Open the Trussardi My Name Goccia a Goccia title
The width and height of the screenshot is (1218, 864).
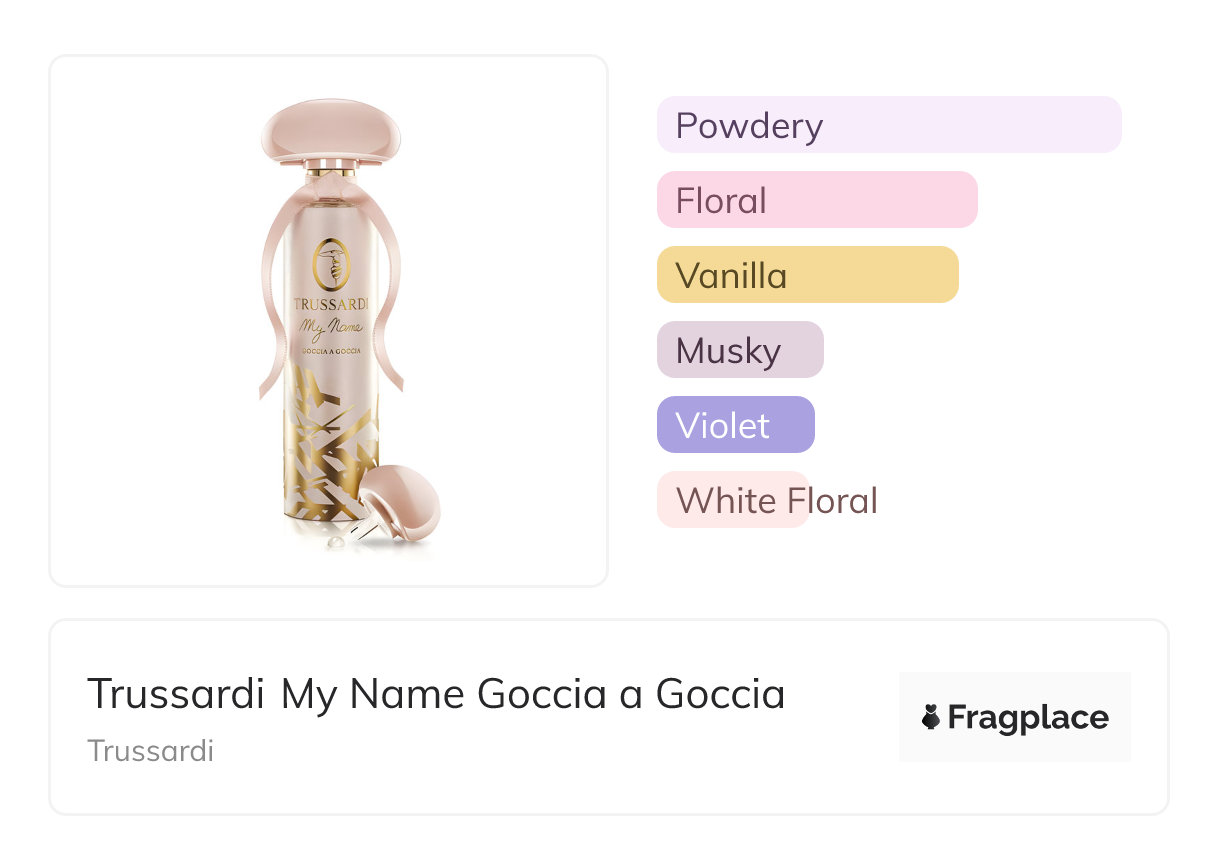[x=436, y=694]
